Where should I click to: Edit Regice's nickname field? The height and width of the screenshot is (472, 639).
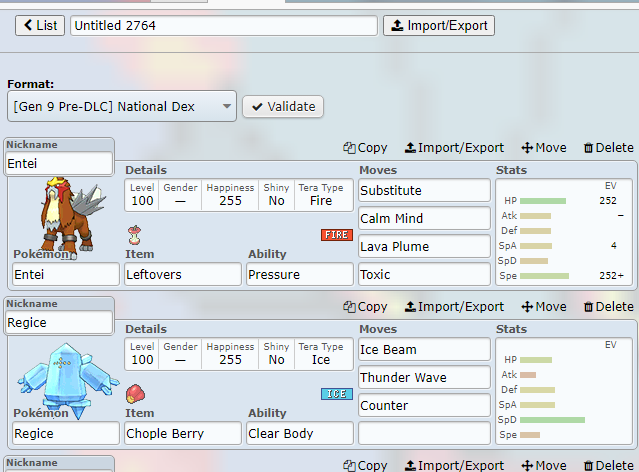(x=59, y=322)
